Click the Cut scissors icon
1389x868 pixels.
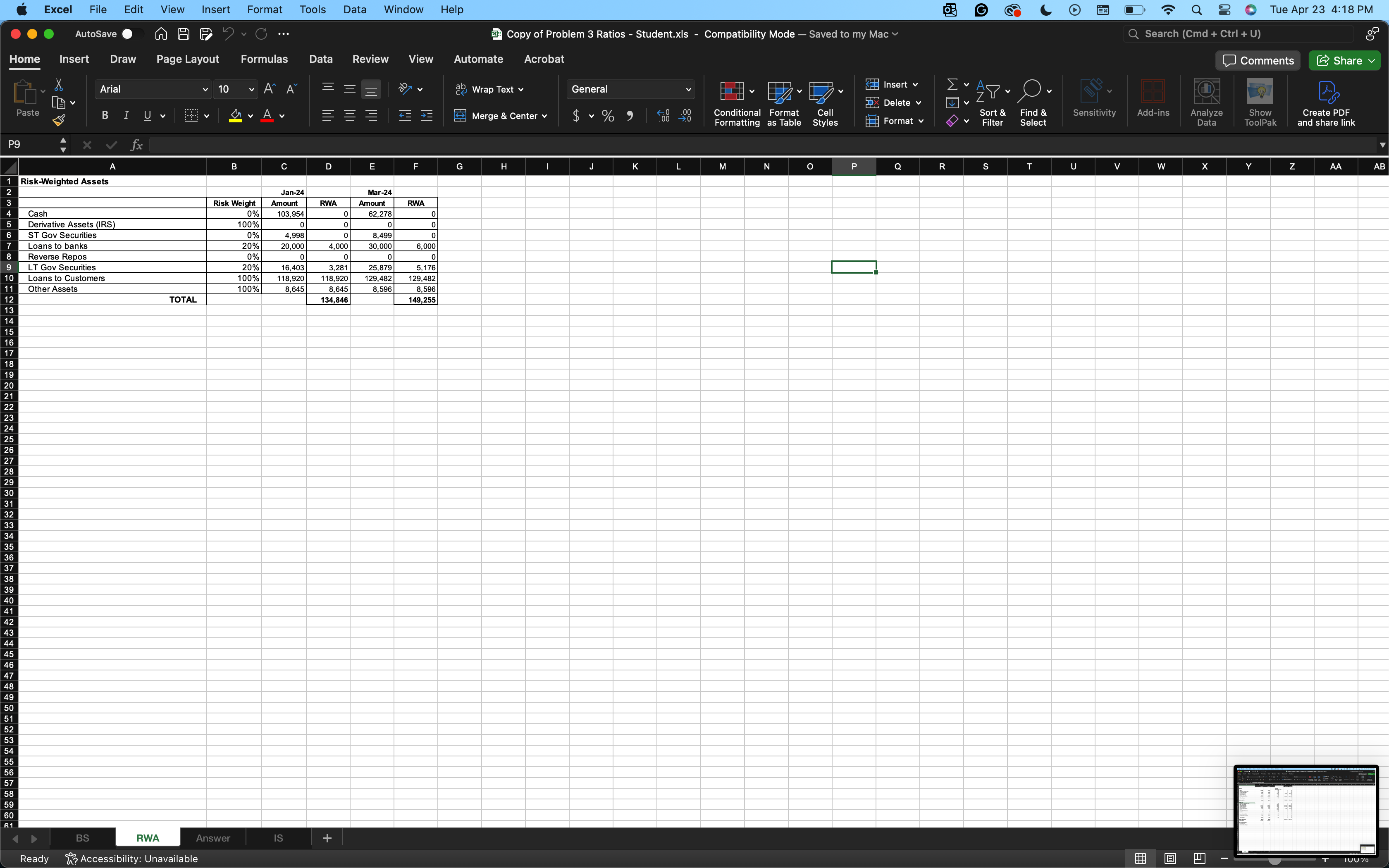coord(59,84)
